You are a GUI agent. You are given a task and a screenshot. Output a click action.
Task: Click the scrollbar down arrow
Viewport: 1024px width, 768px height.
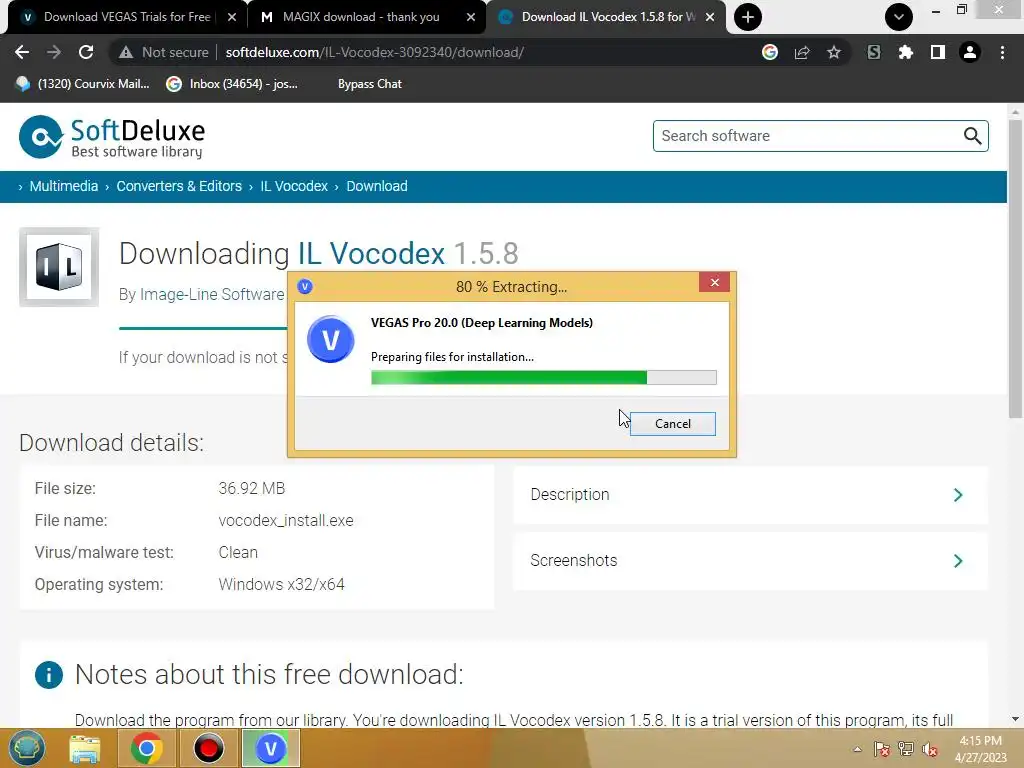pyautogui.click(x=1015, y=719)
